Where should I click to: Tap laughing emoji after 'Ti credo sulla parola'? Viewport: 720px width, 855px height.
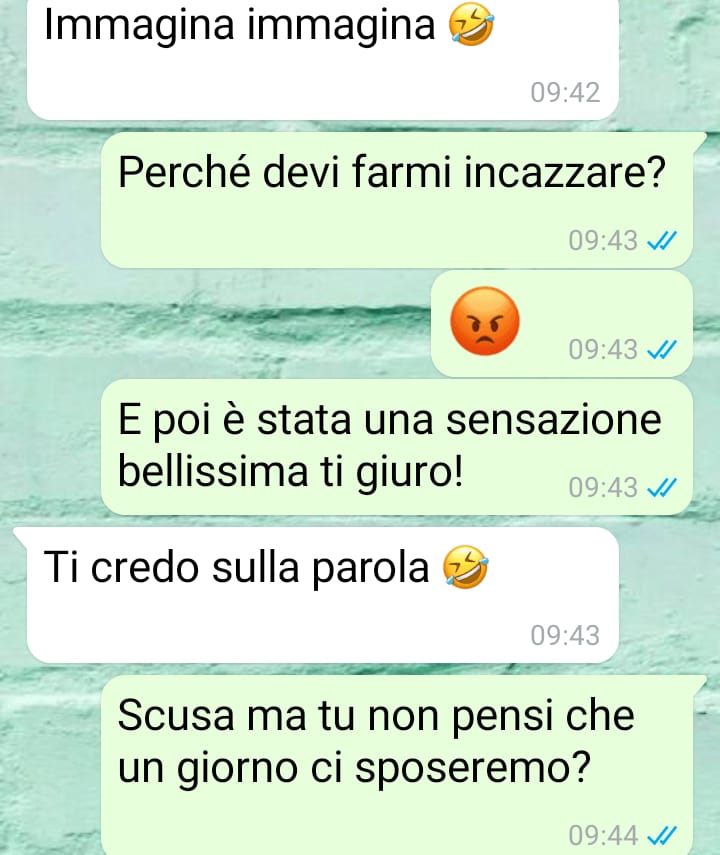[465, 567]
